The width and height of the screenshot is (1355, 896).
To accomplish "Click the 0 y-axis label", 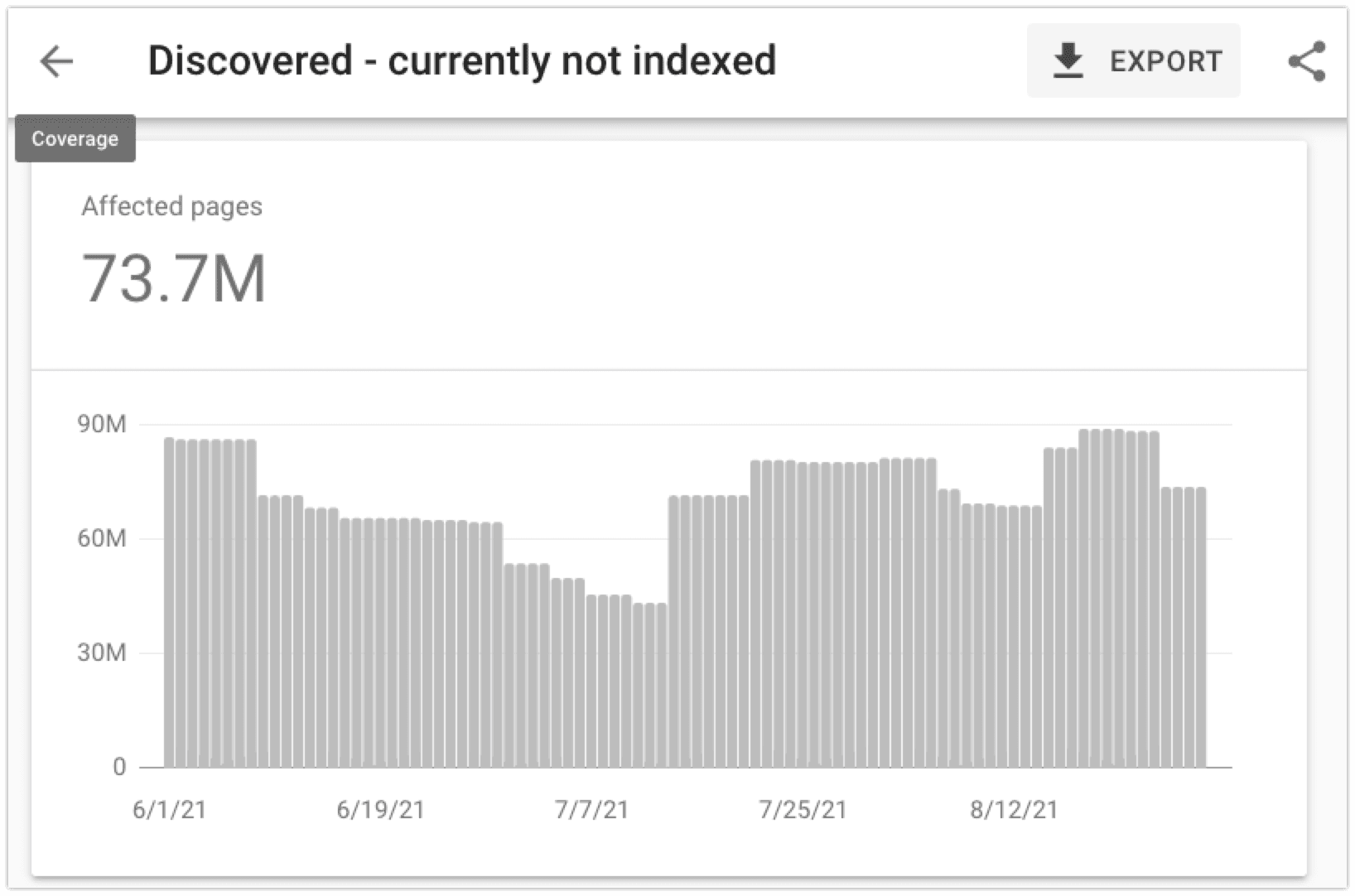I will (x=119, y=767).
